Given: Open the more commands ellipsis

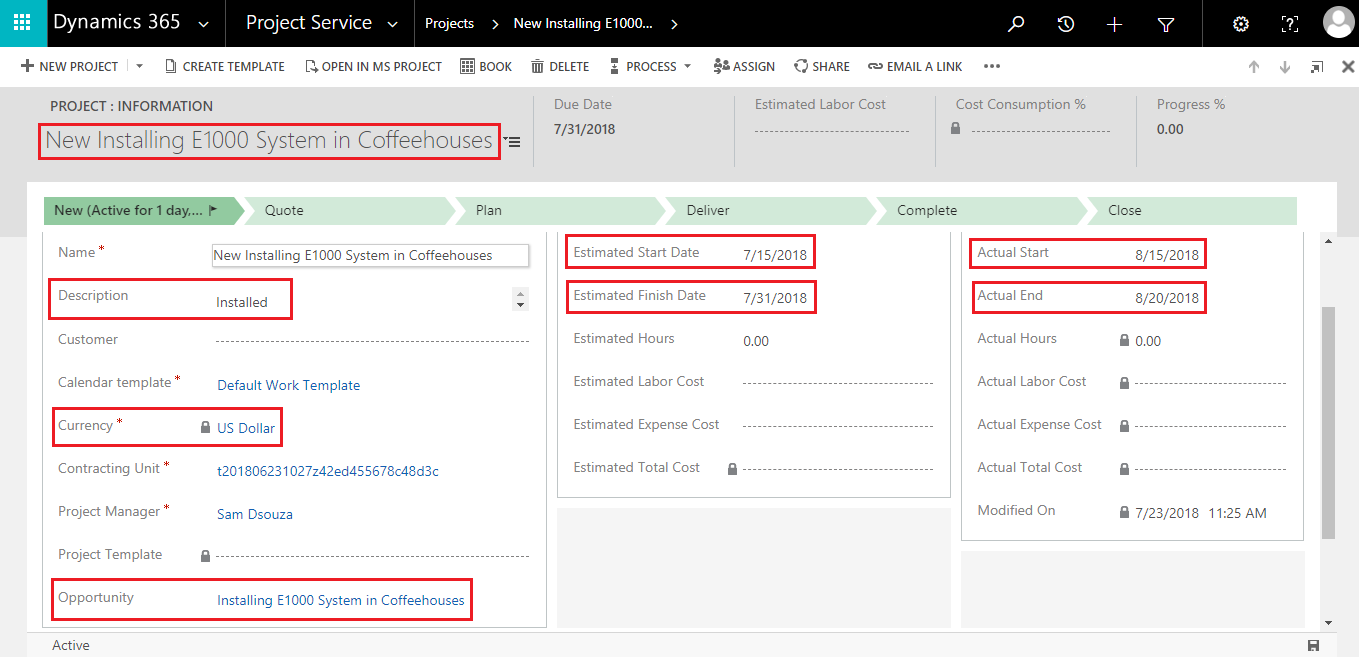Looking at the screenshot, I should point(992,66).
